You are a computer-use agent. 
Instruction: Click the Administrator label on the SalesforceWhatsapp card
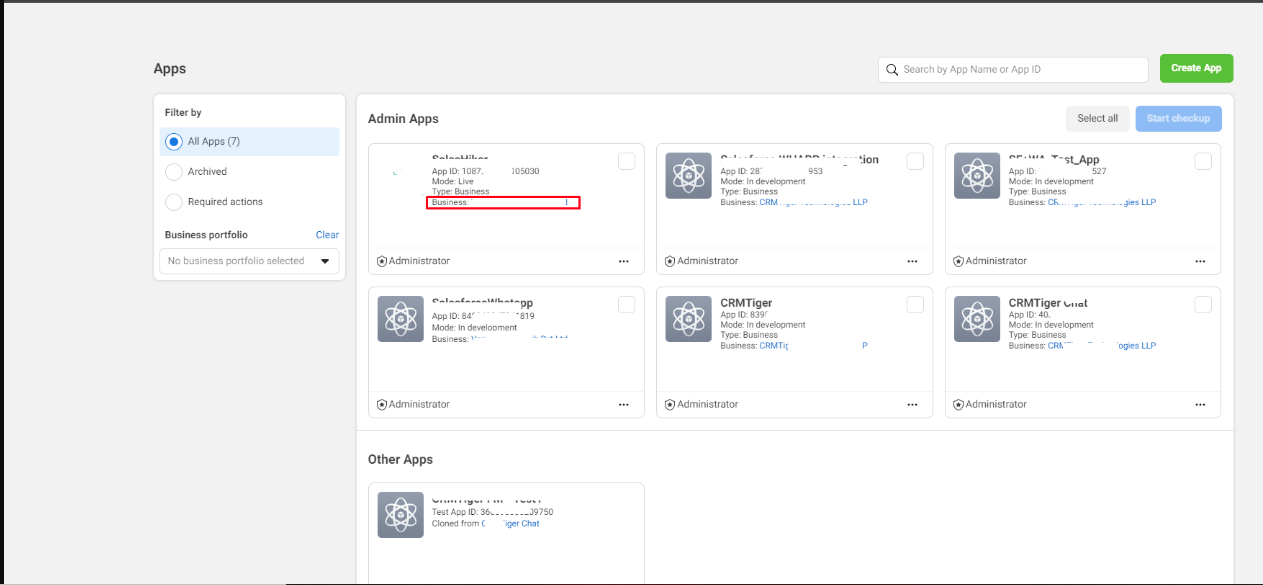coord(419,405)
